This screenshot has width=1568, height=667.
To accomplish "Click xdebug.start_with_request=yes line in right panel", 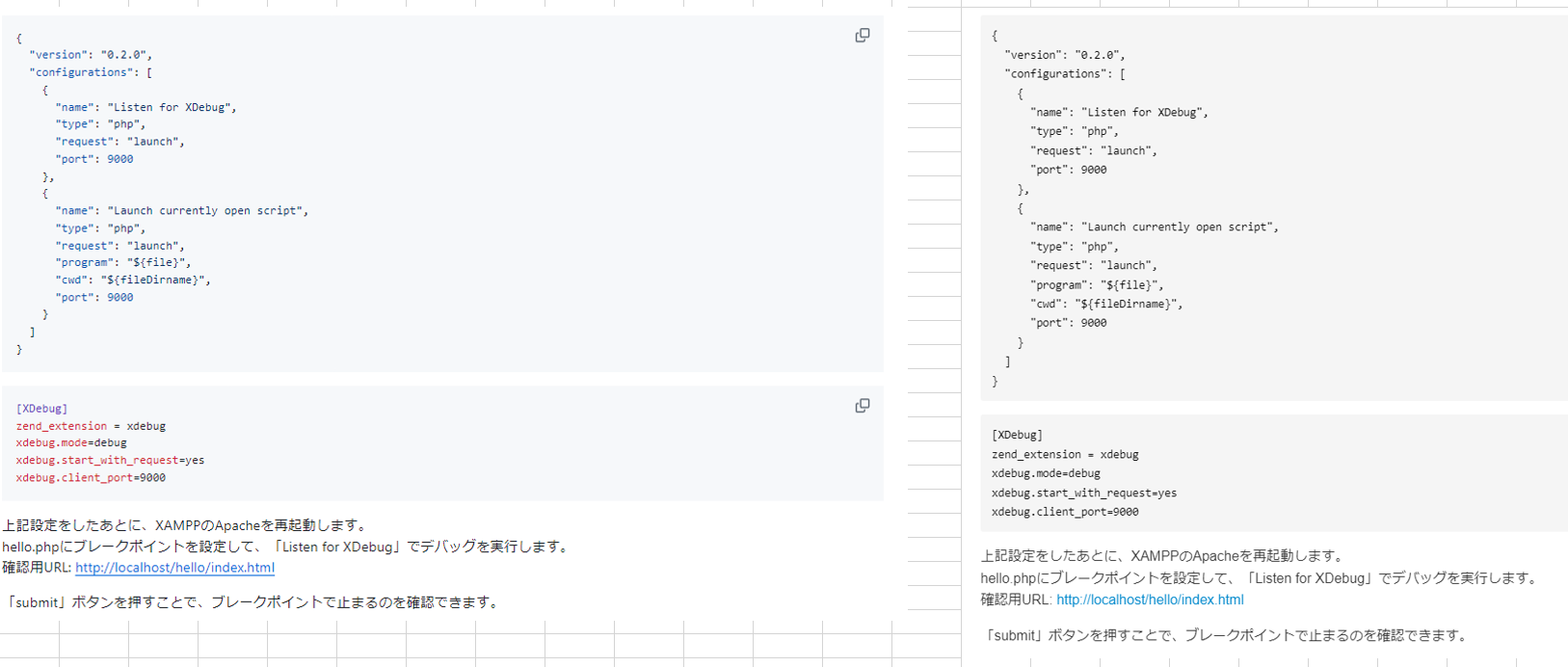I will 1084,494.
